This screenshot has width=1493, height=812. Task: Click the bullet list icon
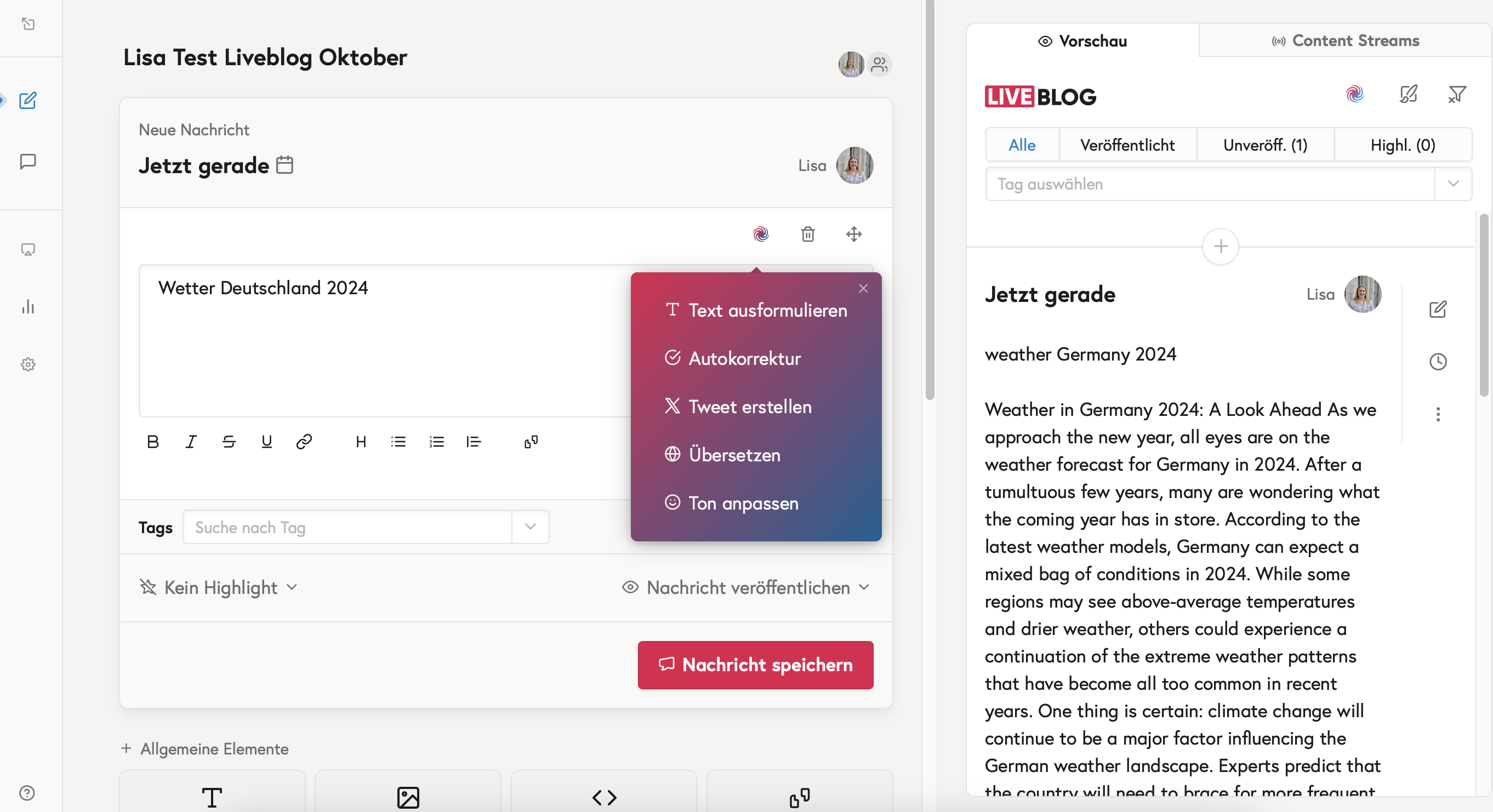(x=398, y=442)
